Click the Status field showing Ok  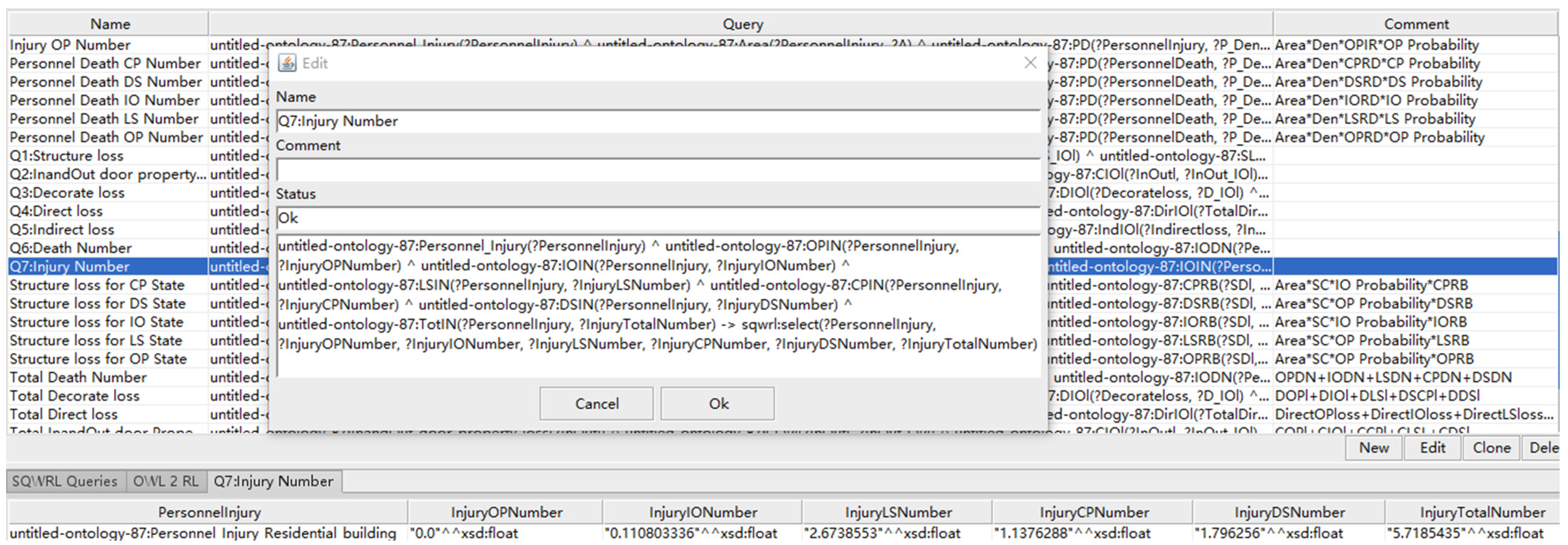click(x=657, y=218)
